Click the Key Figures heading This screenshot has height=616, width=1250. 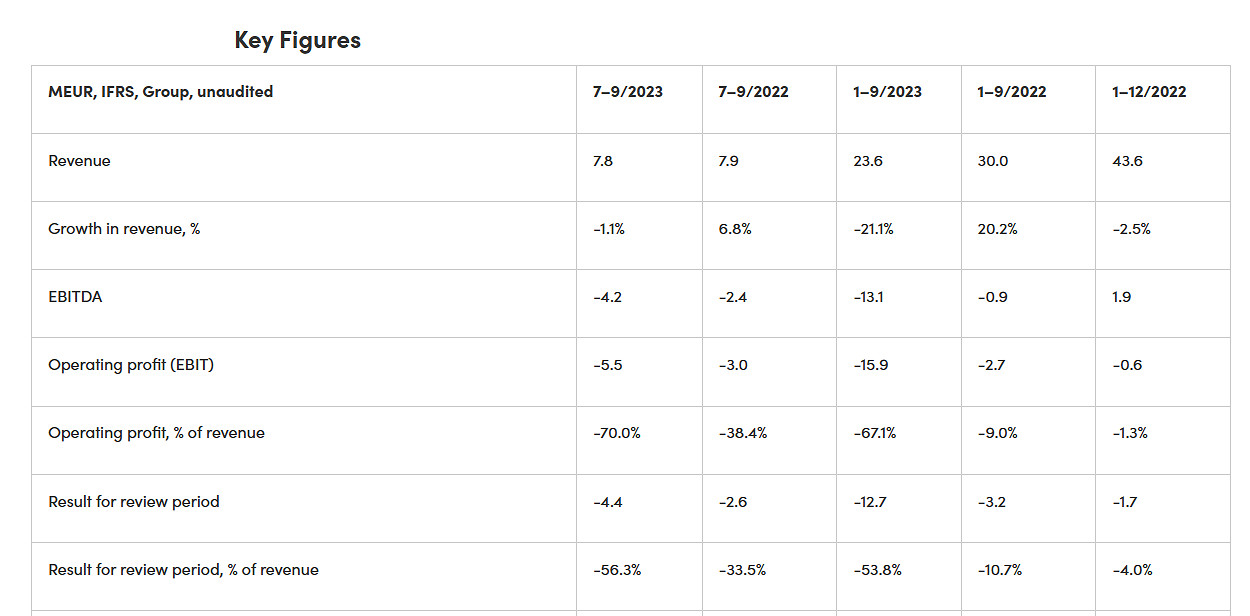297,40
